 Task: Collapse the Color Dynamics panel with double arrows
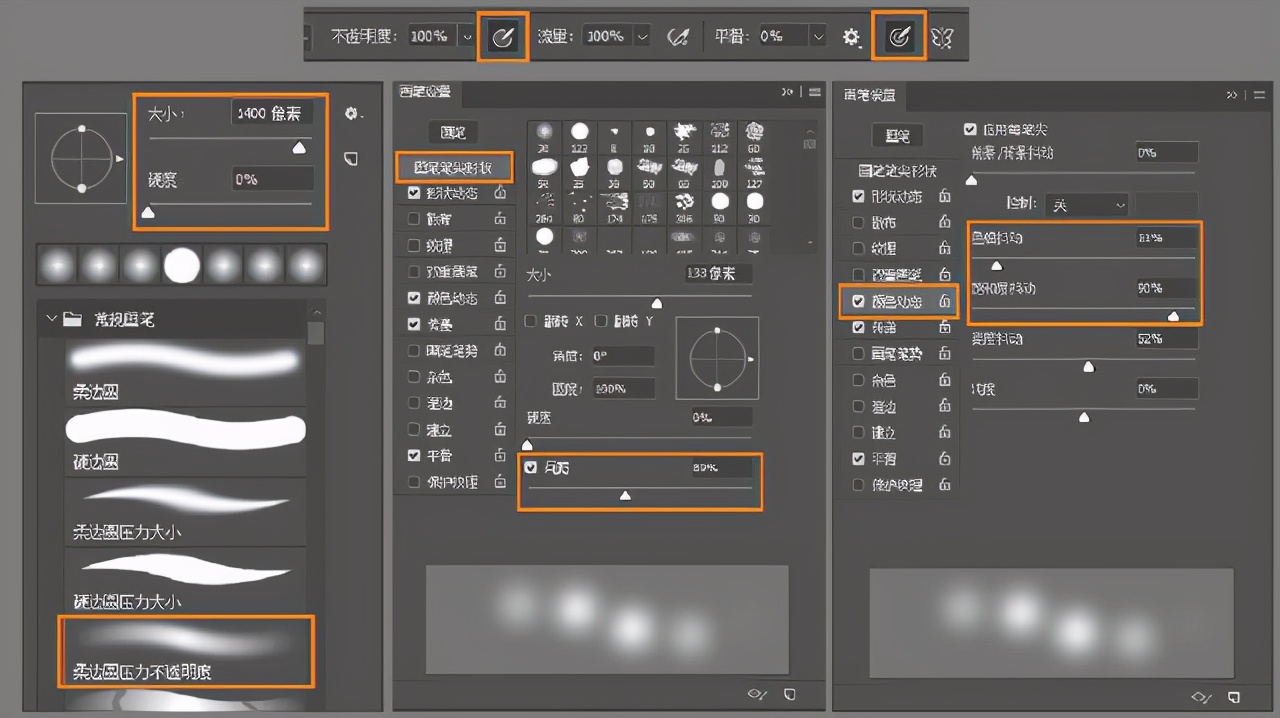[x=1232, y=94]
